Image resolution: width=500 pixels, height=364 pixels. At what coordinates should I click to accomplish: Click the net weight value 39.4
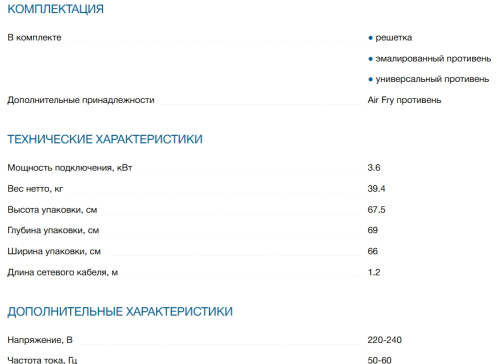376,189
